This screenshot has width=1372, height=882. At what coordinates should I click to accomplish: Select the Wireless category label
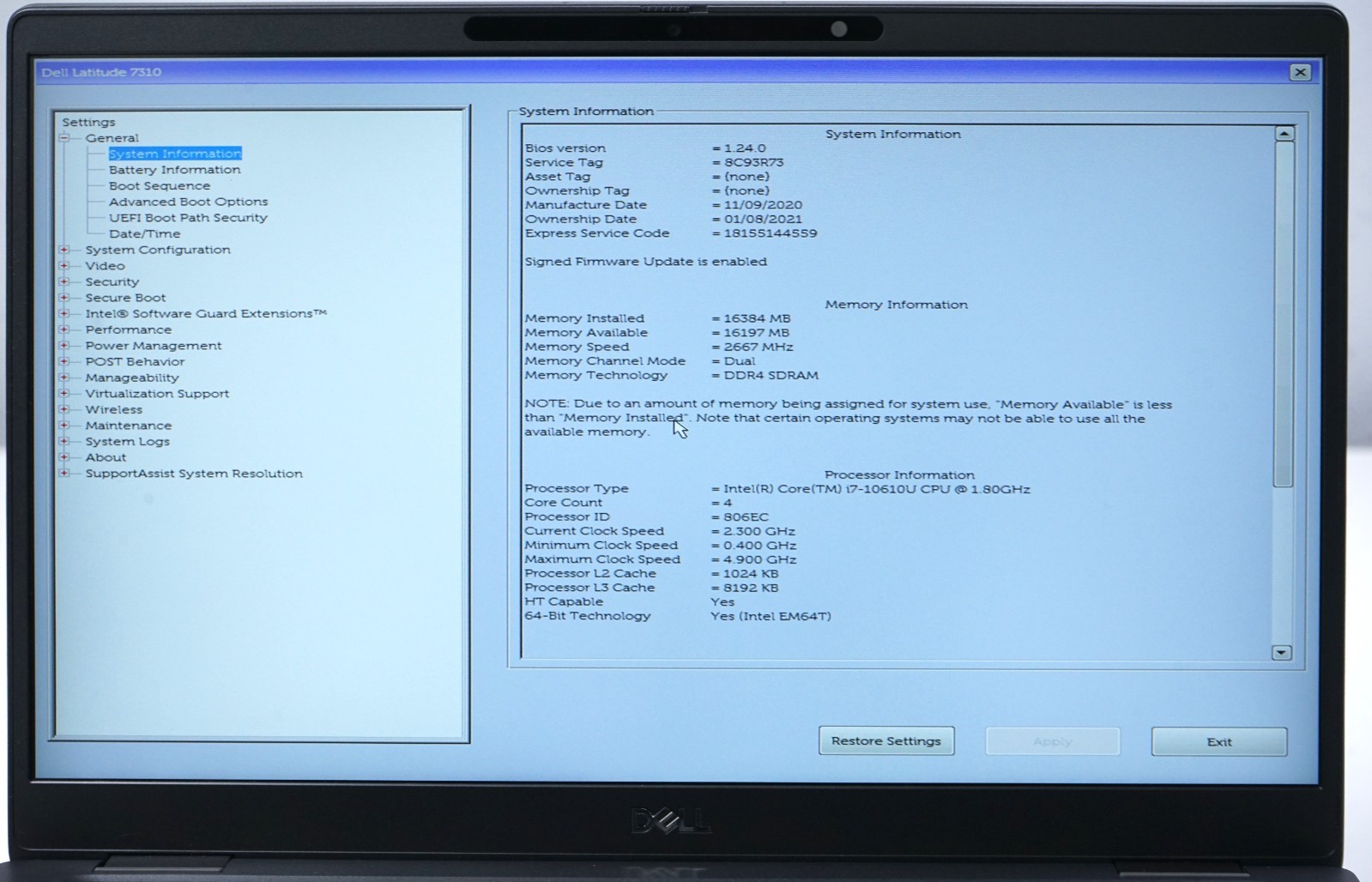point(113,409)
